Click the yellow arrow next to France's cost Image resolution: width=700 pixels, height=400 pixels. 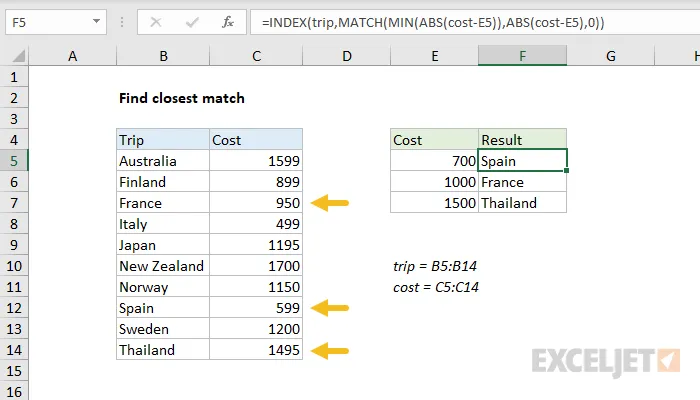click(330, 203)
